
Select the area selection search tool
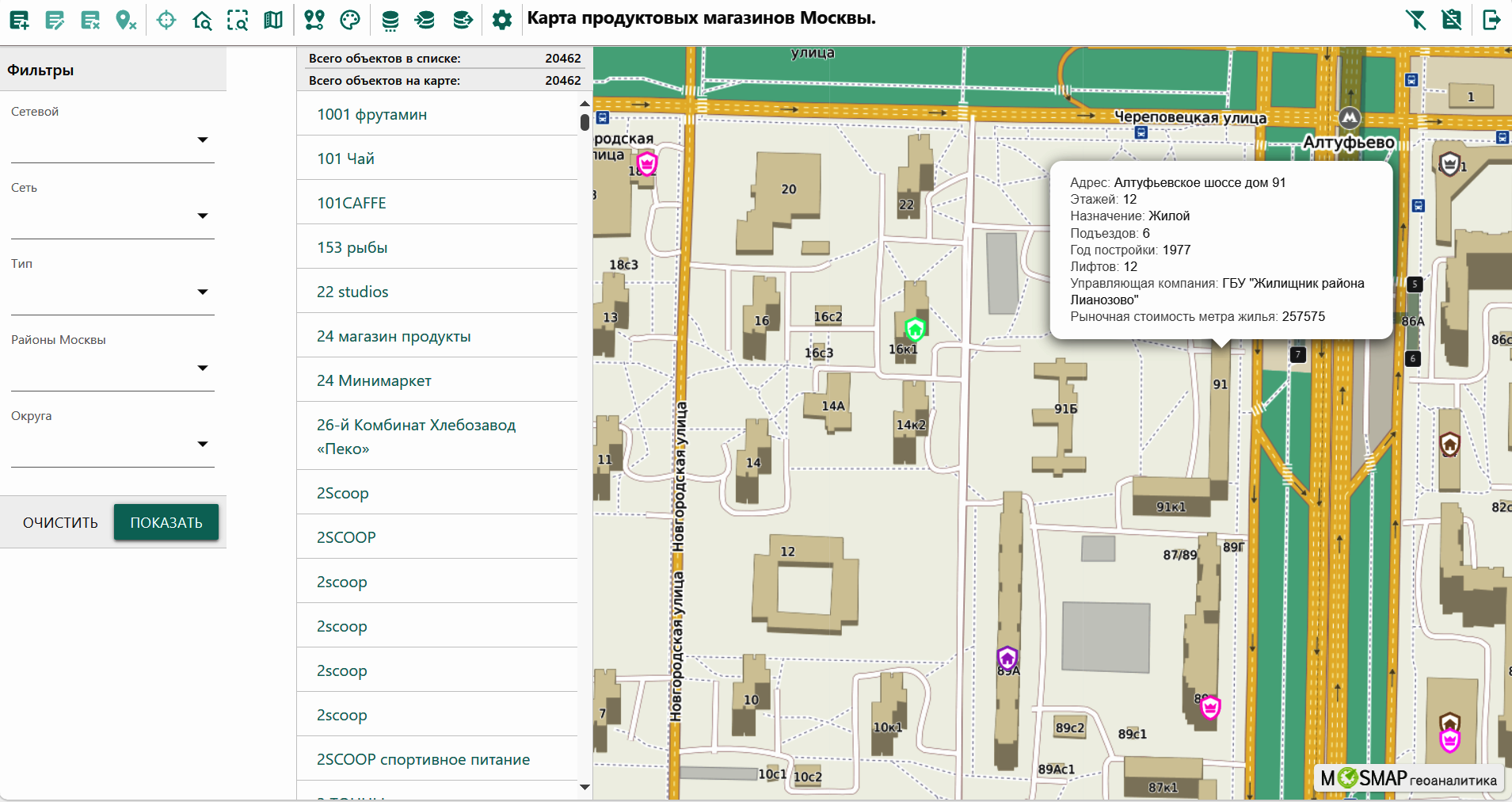click(x=238, y=20)
